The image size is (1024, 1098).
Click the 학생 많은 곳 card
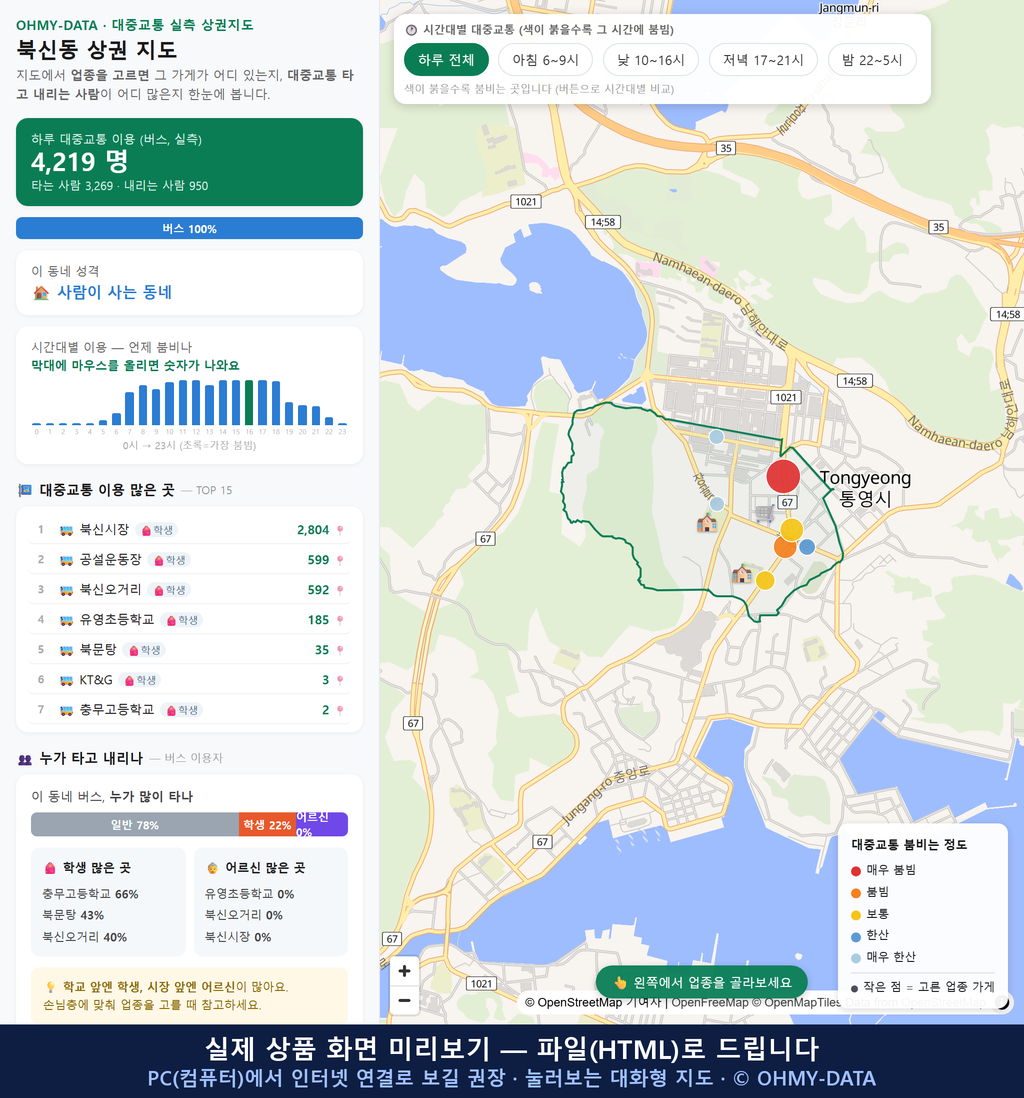109,901
